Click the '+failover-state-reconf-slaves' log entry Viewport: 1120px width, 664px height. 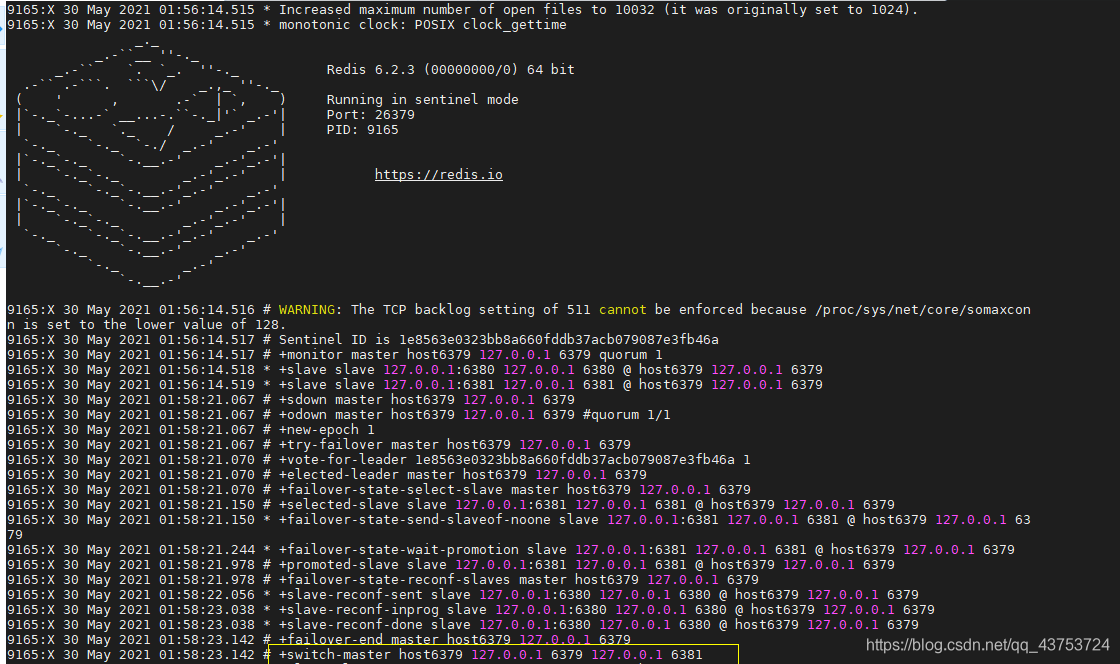[383, 580]
